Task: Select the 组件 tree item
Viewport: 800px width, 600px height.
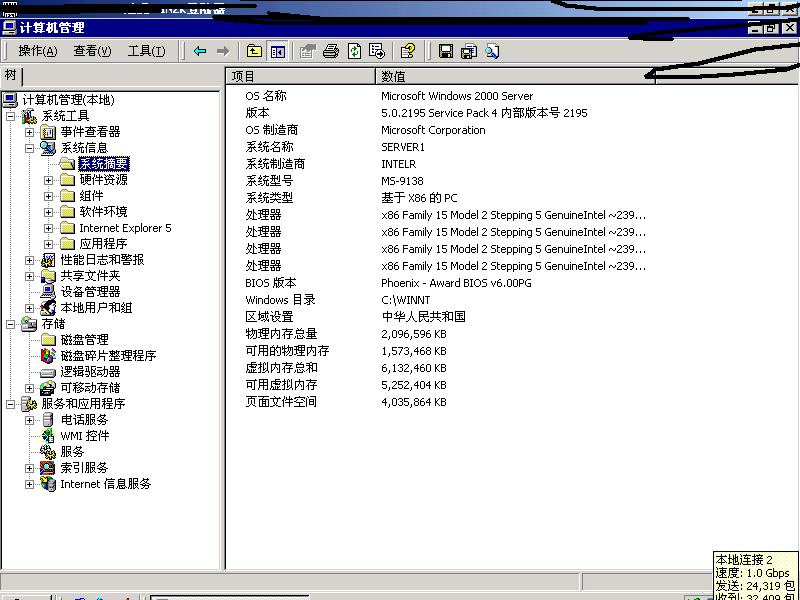Action: click(x=91, y=196)
